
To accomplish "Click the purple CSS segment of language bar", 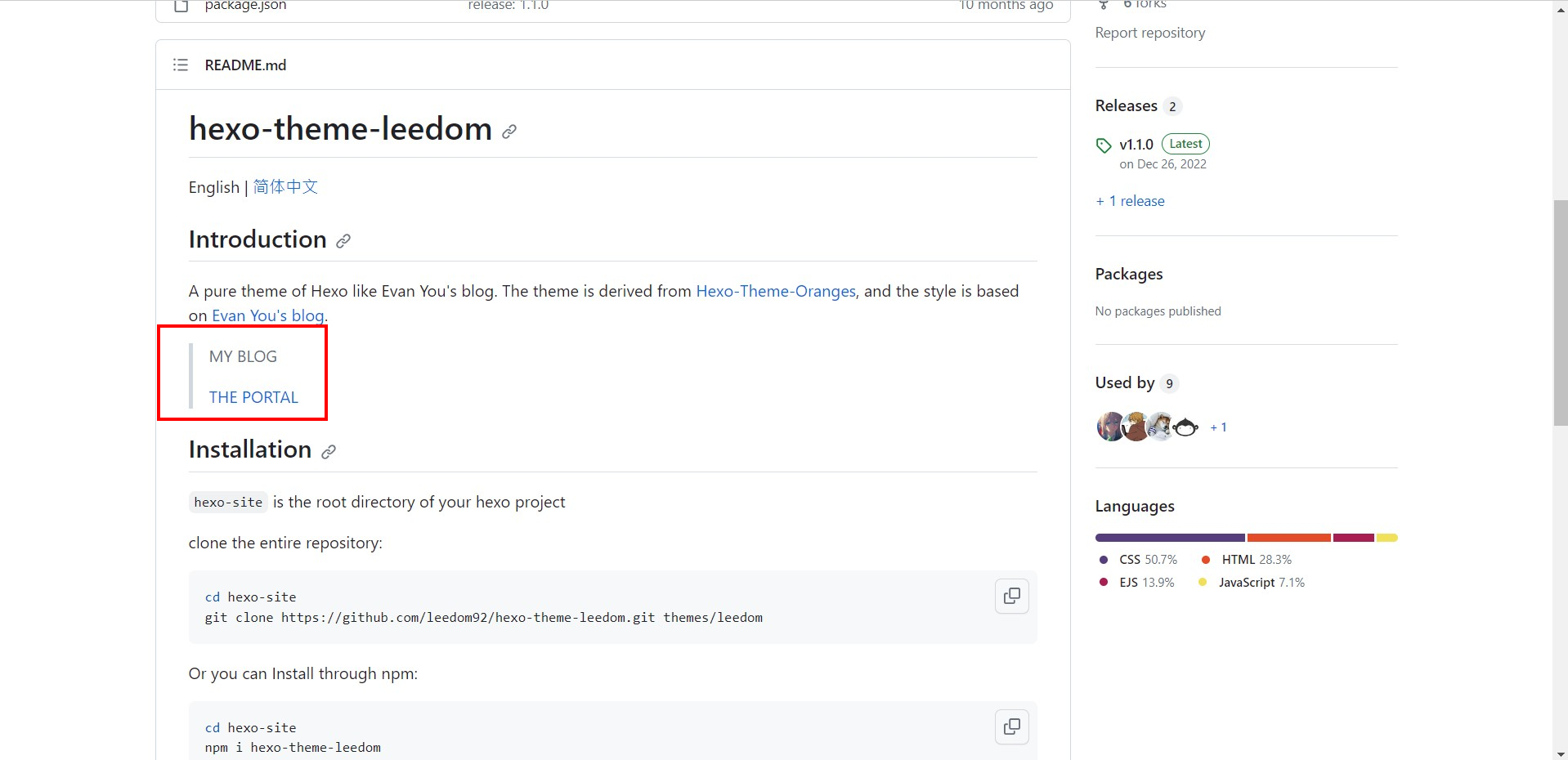I will coord(1170,538).
